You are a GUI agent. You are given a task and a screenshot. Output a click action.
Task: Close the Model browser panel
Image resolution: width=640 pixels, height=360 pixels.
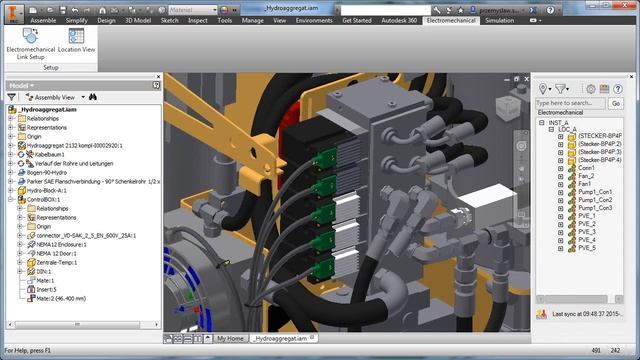(158, 76)
